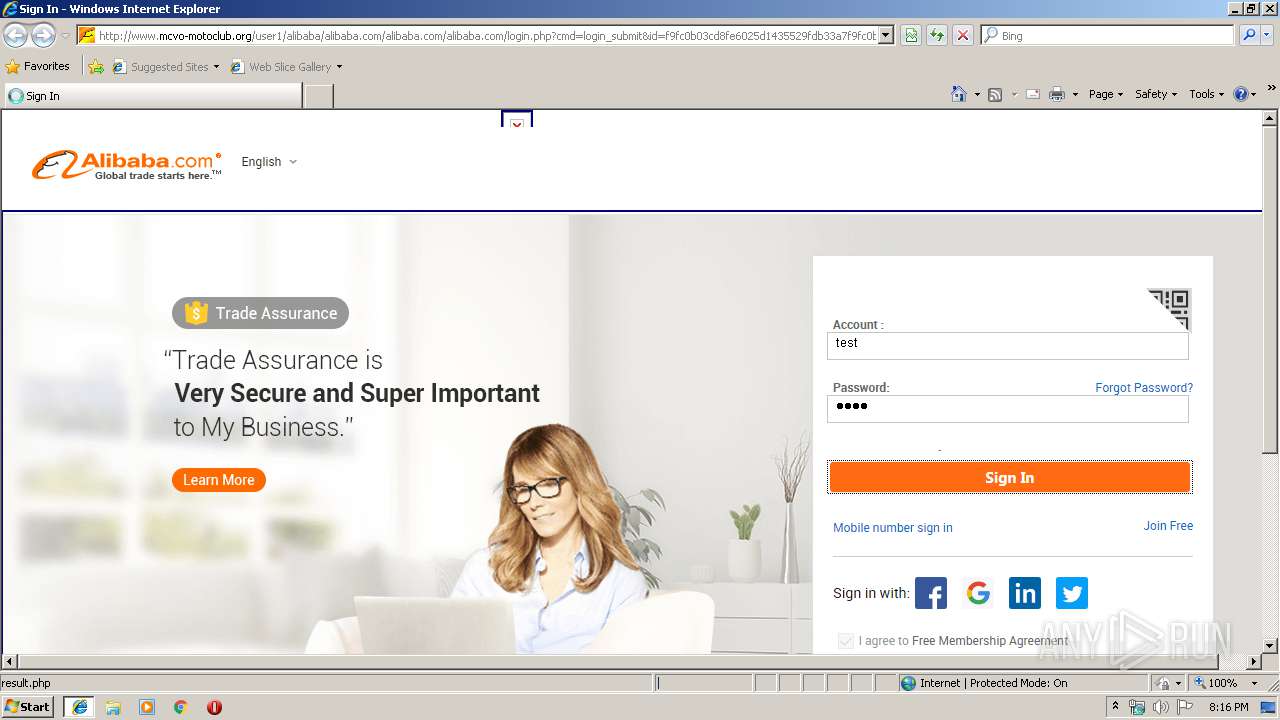Image resolution: width=1280 pixels, height=720 pixels.
Task: Click the IE Back navigation button
Action: 15,35
